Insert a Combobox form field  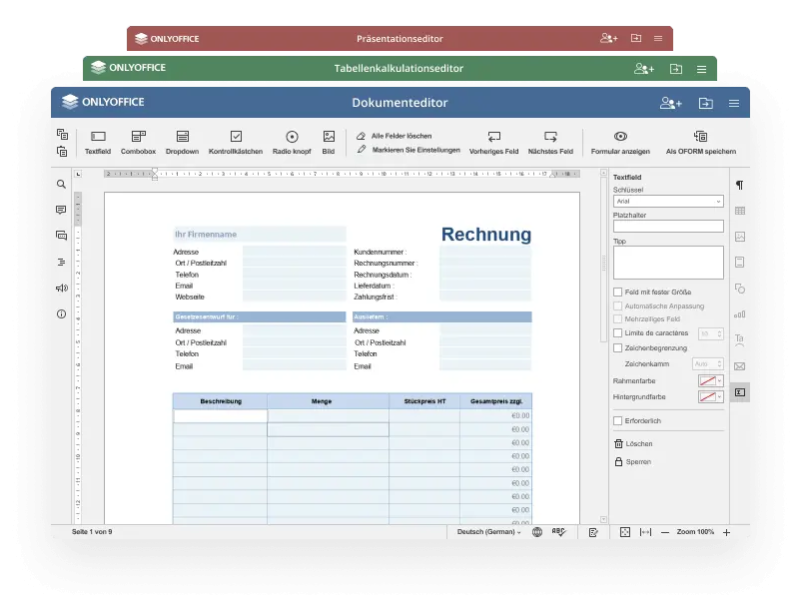tap(138, 141)
